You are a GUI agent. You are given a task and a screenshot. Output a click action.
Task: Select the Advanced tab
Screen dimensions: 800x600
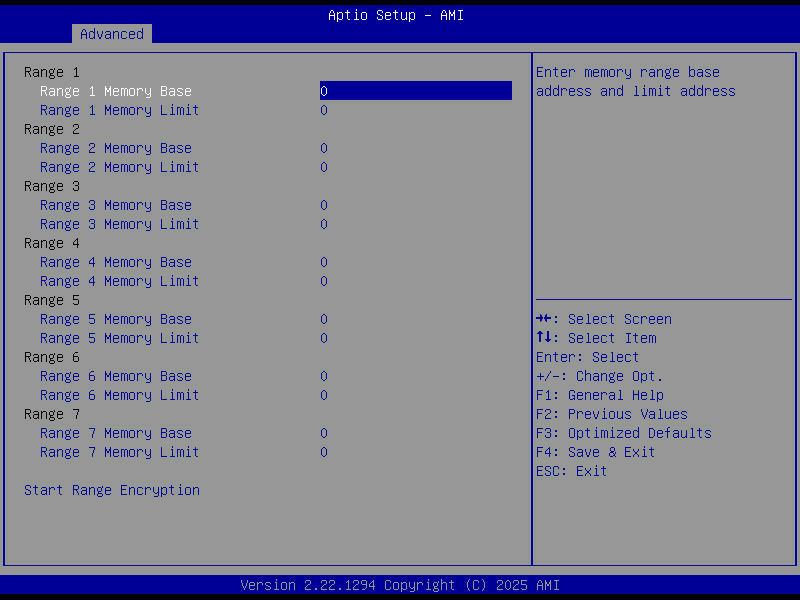click(111, 33)
